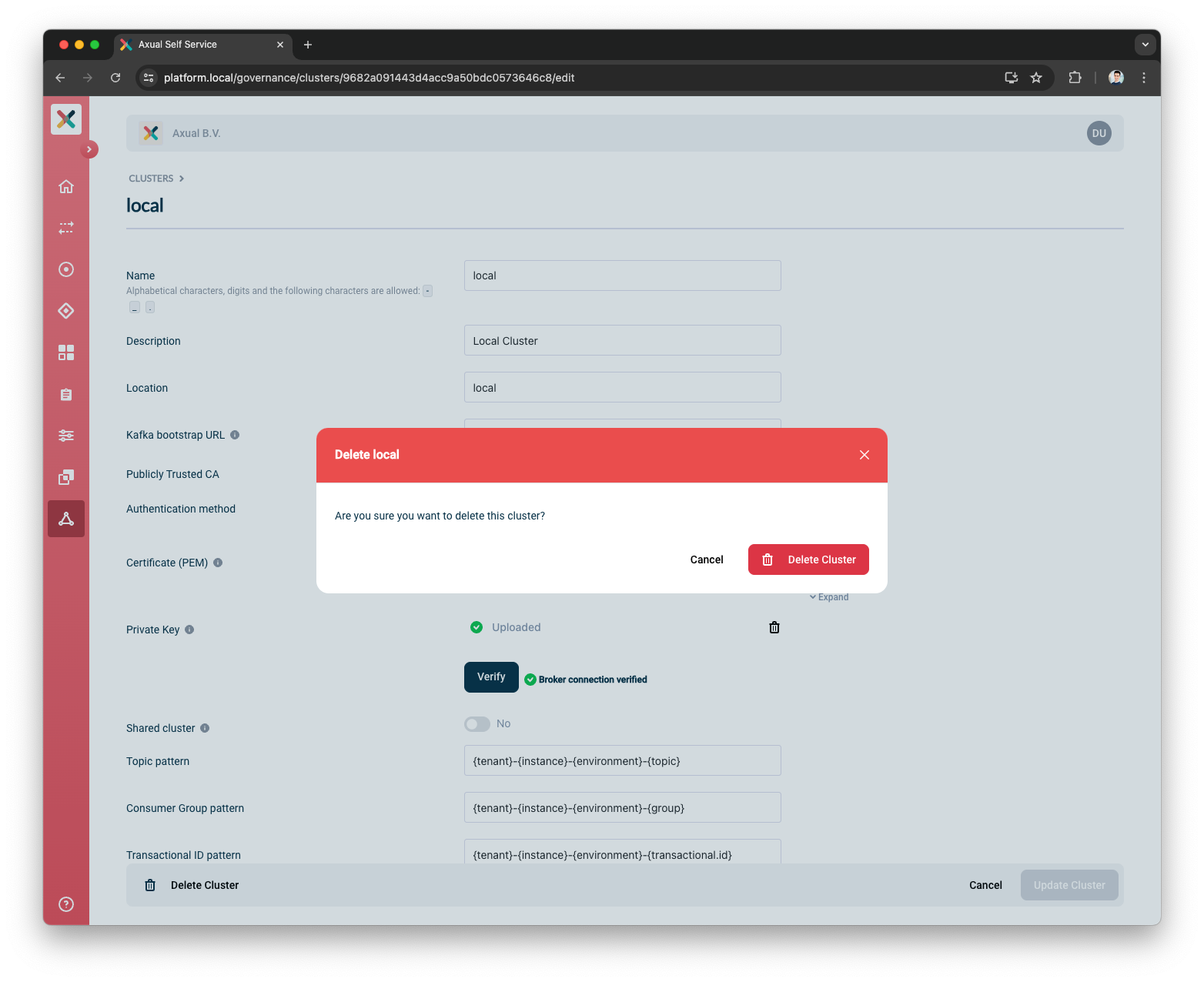Close the Delete local dialog
This screenshot has height=982, width=1204.
865,455
